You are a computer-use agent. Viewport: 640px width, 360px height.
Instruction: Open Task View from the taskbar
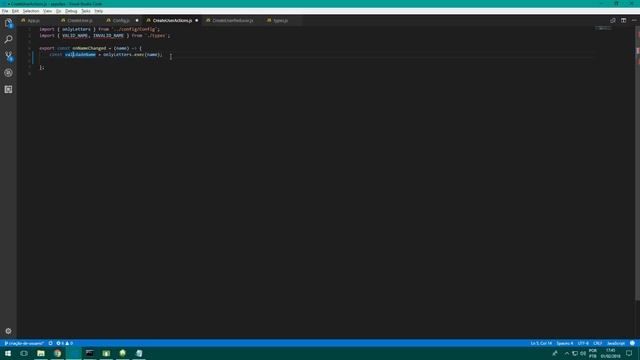point(24,353)
